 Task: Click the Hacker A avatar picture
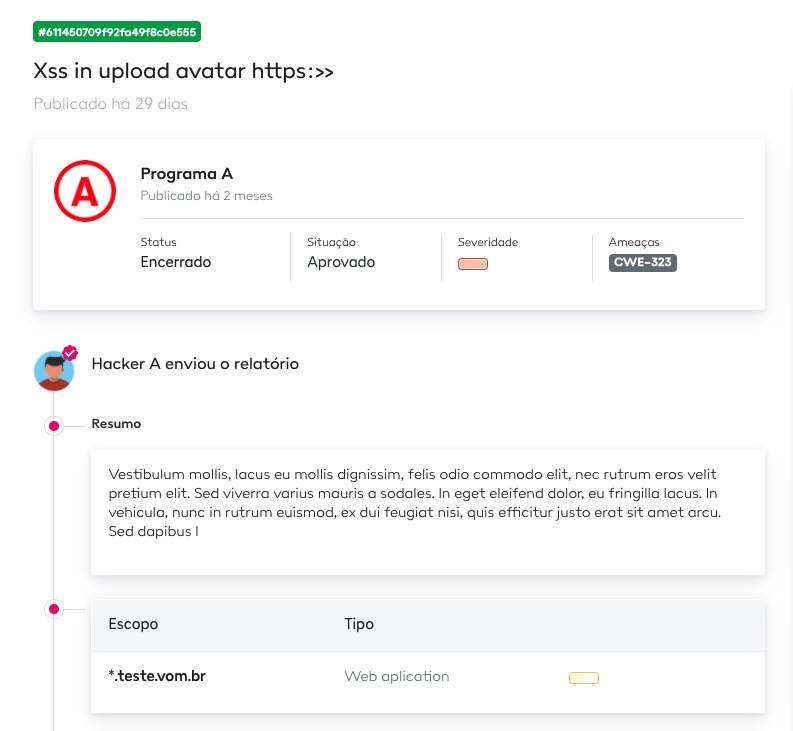click(53, 371)
